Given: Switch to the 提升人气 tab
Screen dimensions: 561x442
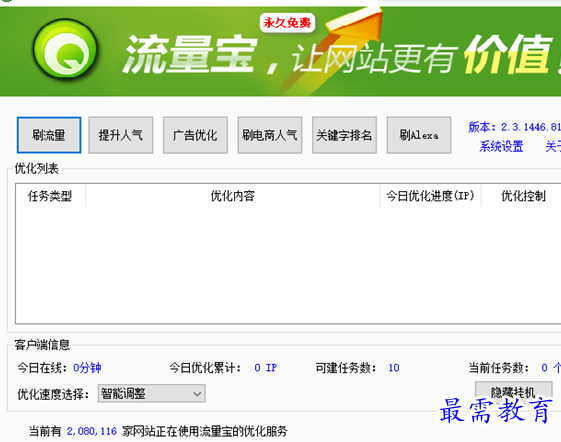Looking at the screenshot, I should [x=121, y=135].
